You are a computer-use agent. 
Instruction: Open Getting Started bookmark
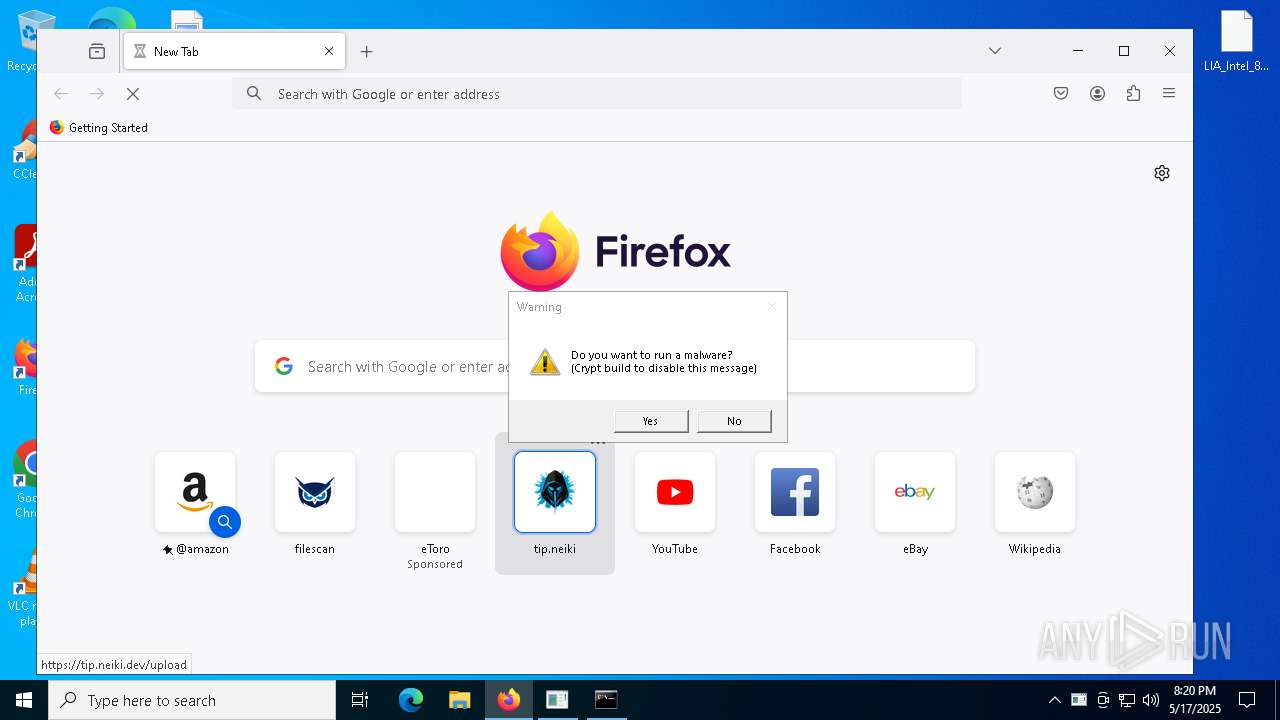point(99,128)
